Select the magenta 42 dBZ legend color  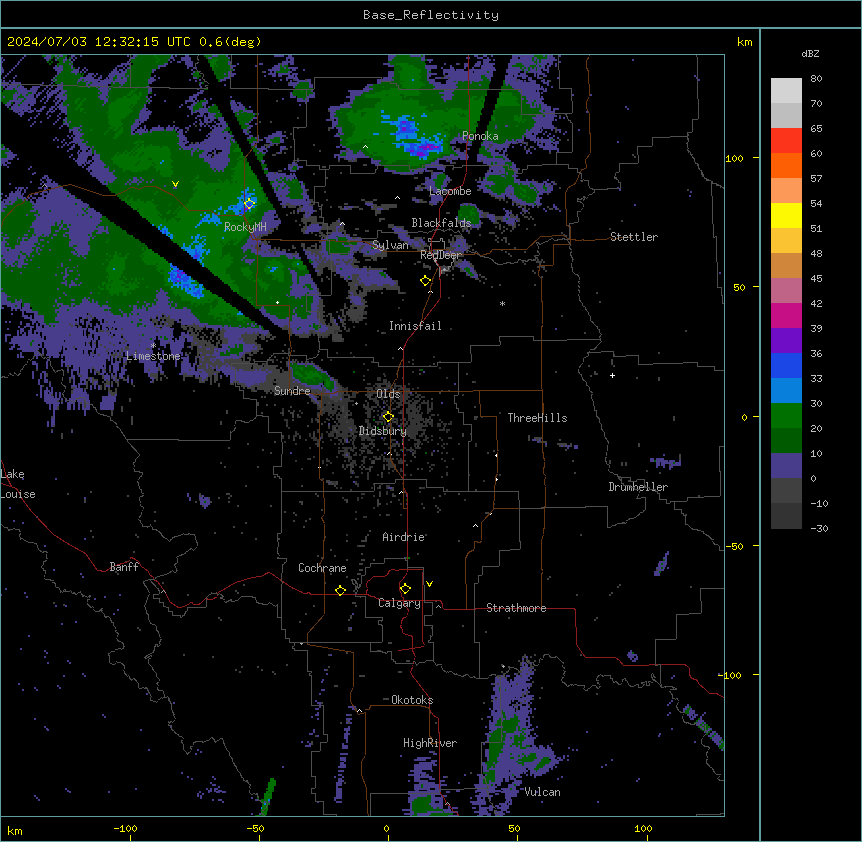[x=786, y=315]
